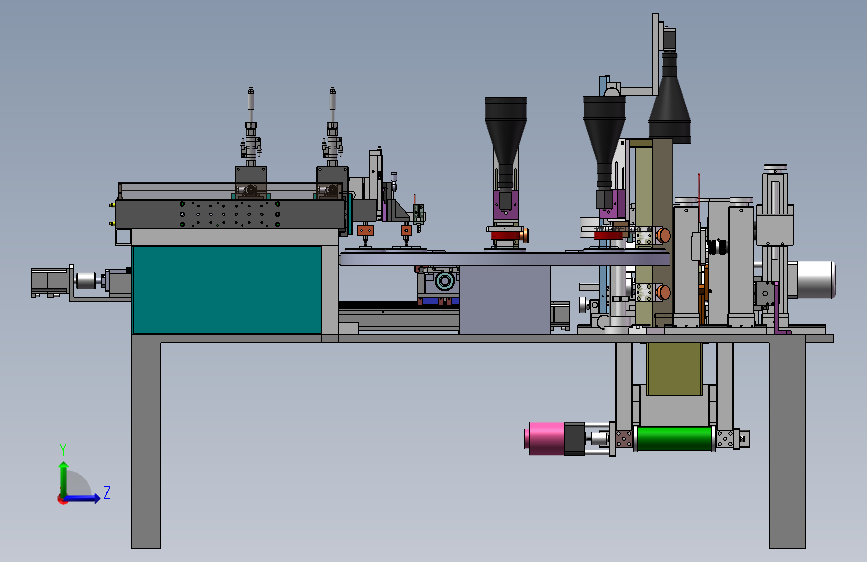The height and width of the screenshot is (562, 867).
Task: Select the horizontal tabletop beam
Action: pyautogui.click(x=482, y=338)
